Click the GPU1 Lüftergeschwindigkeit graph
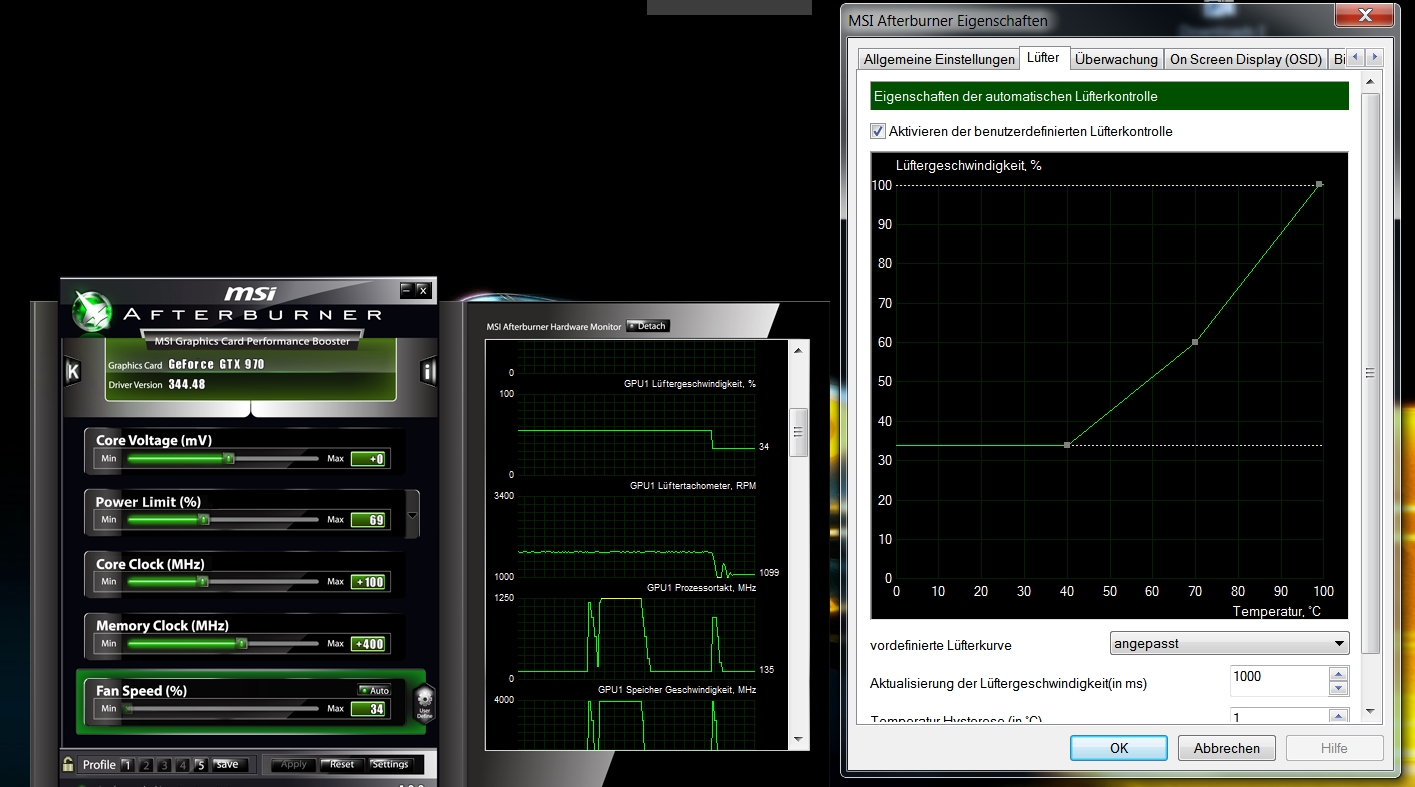 coord(635,434)
